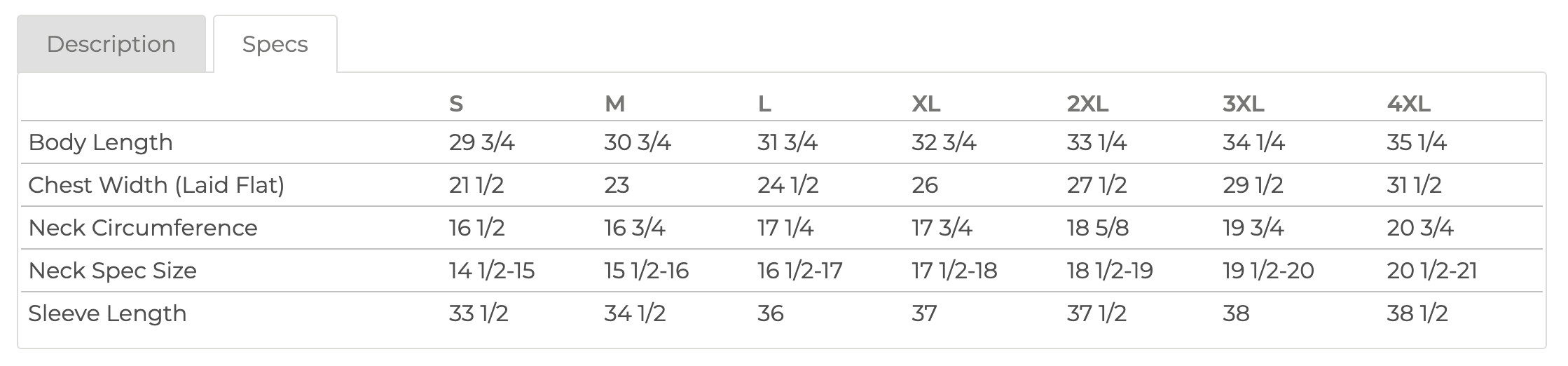Select the Chest Width (Laid Flat) label
Screen dimensions: 1568x366
point(156,185)
